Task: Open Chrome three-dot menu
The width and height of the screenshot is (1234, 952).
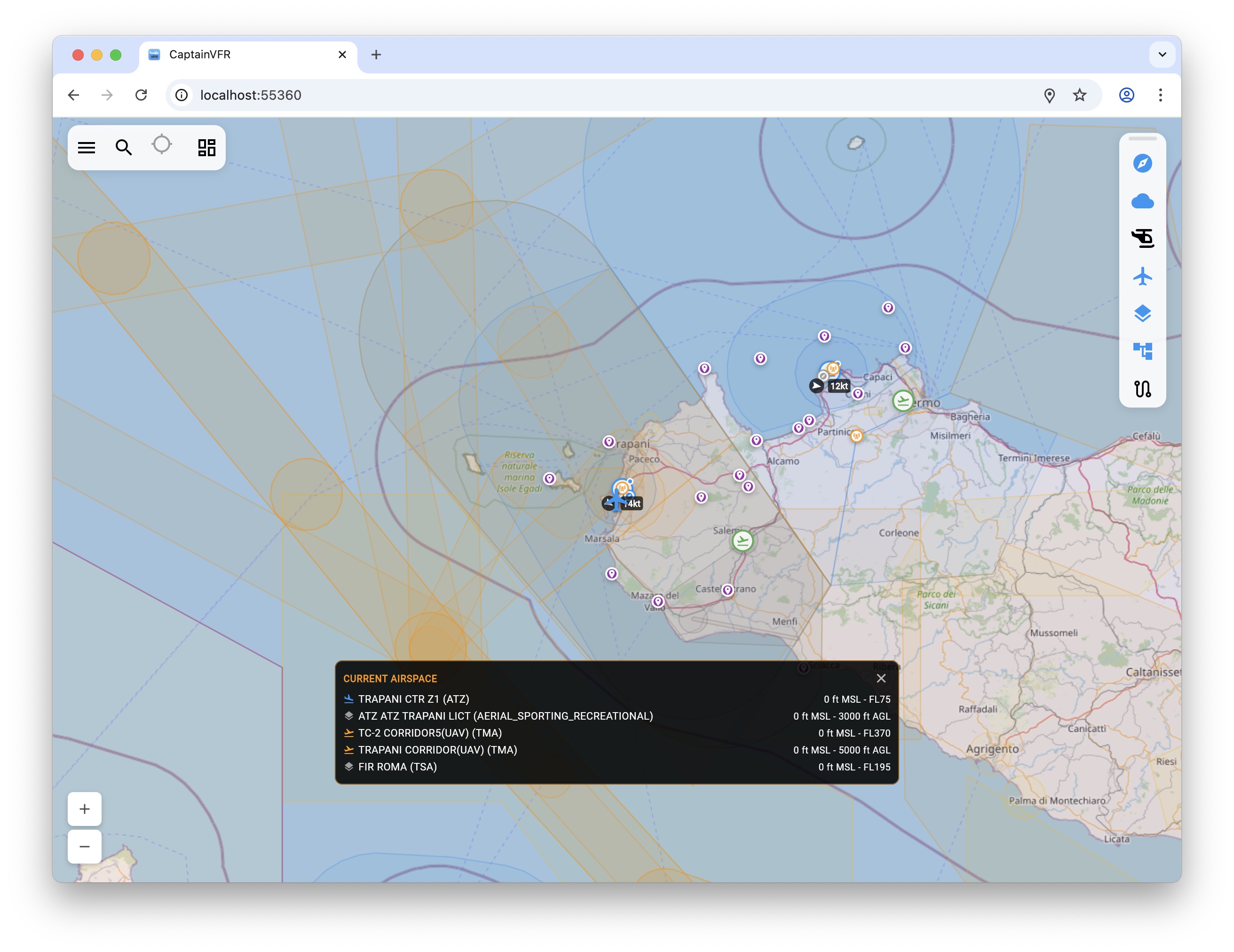Action: pyautogui.click(x=1160, y=95)
